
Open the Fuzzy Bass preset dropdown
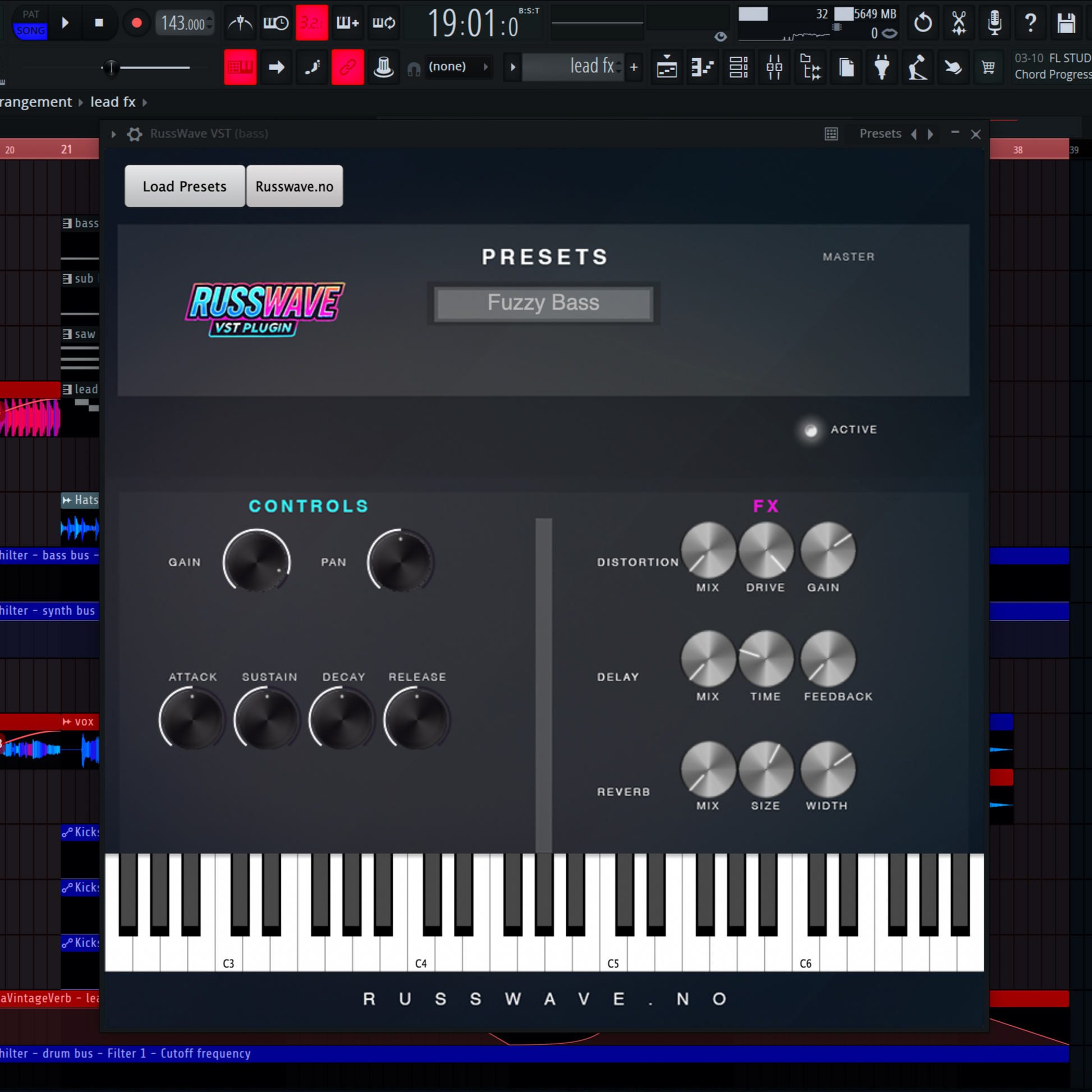pos(543,304)
